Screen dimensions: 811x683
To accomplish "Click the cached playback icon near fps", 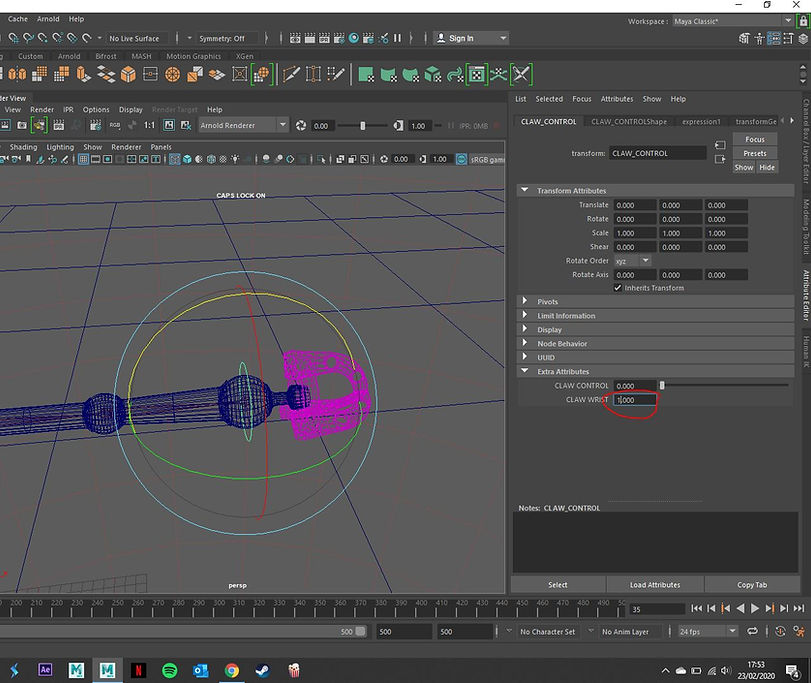I will pos(780,631).
